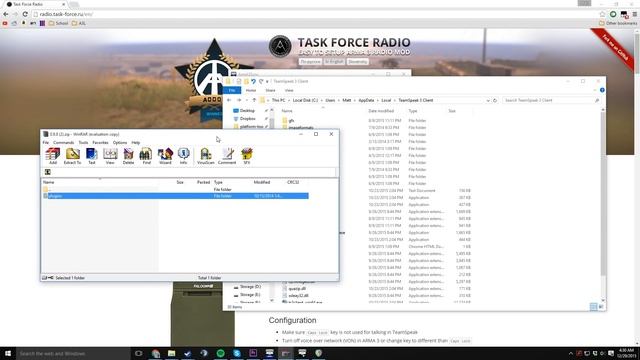This screenshot has height=360, width=640.
Task: Click the Chrome address bar
Action: [x=314, y=14]
